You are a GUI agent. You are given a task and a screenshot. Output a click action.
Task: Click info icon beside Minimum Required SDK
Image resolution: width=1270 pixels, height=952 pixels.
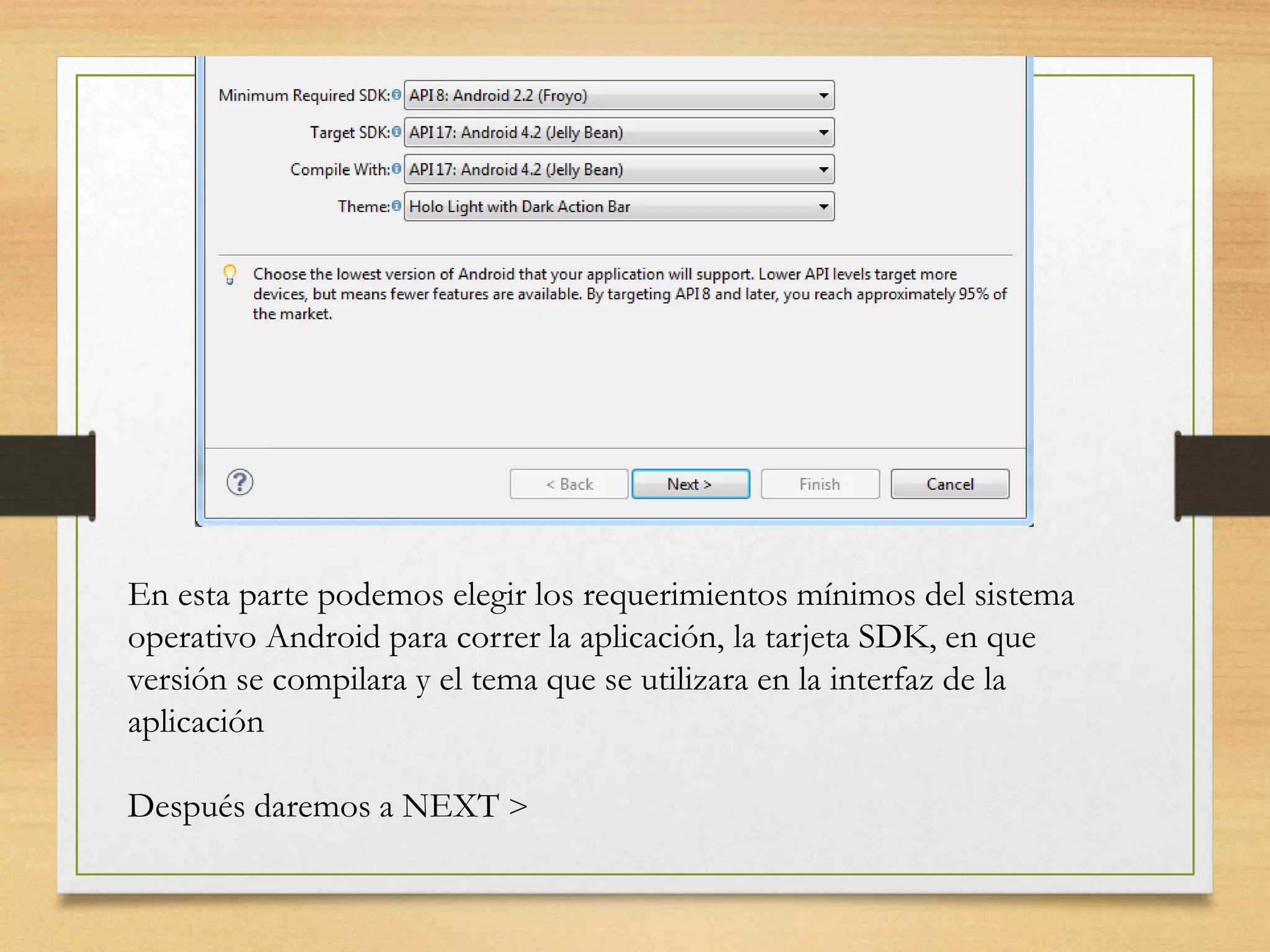click(x=396, y=95)
